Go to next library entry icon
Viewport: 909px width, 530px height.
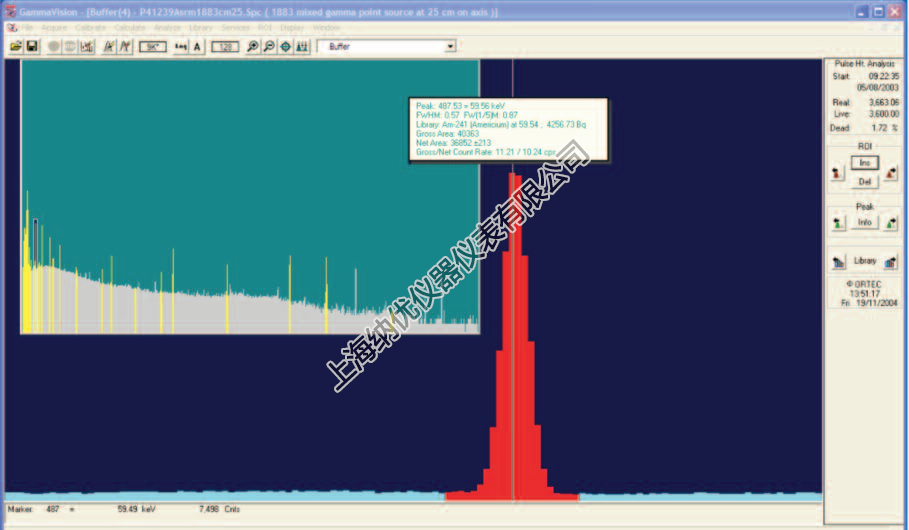890,262
